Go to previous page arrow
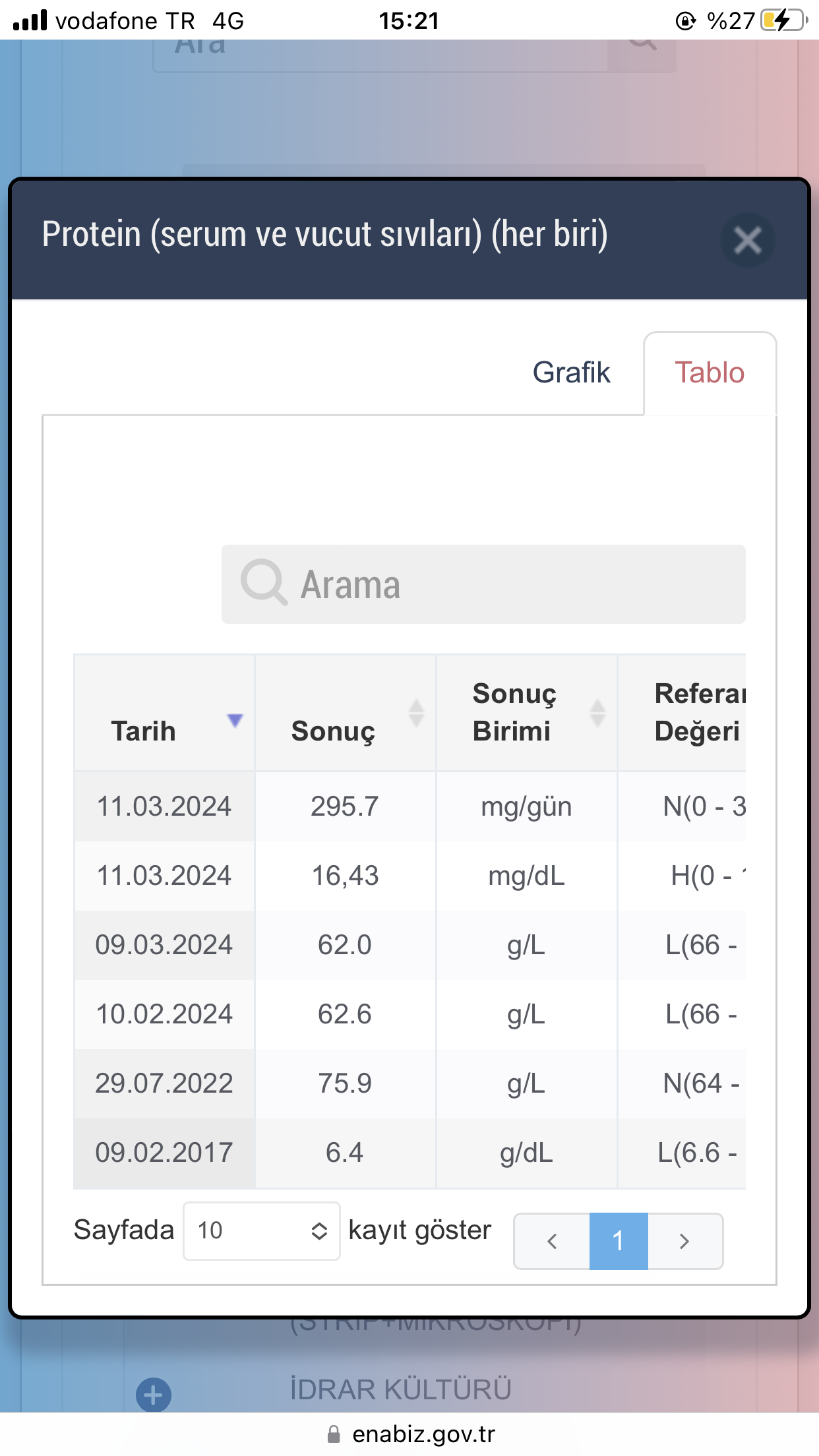The image size is (819, 1456). point(552,1241)
